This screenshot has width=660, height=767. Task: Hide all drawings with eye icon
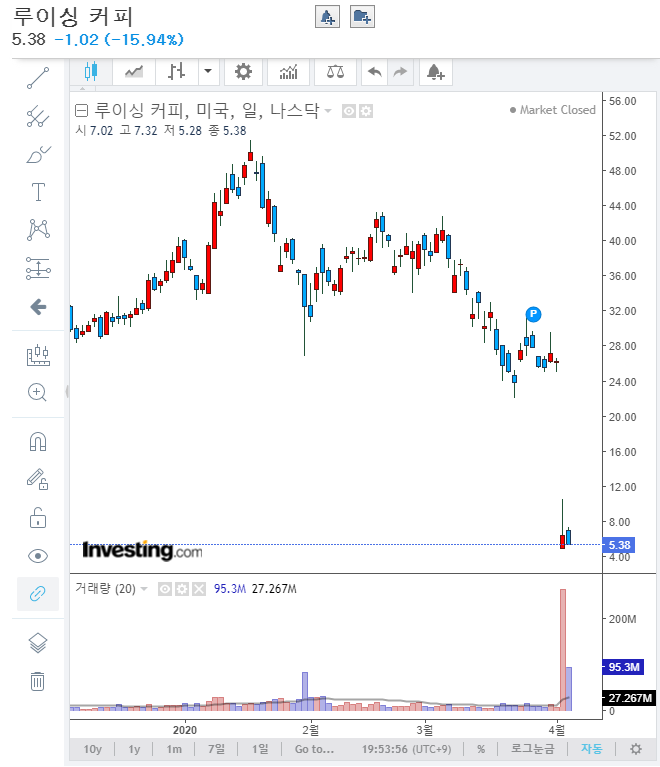[x=38, y=556]
